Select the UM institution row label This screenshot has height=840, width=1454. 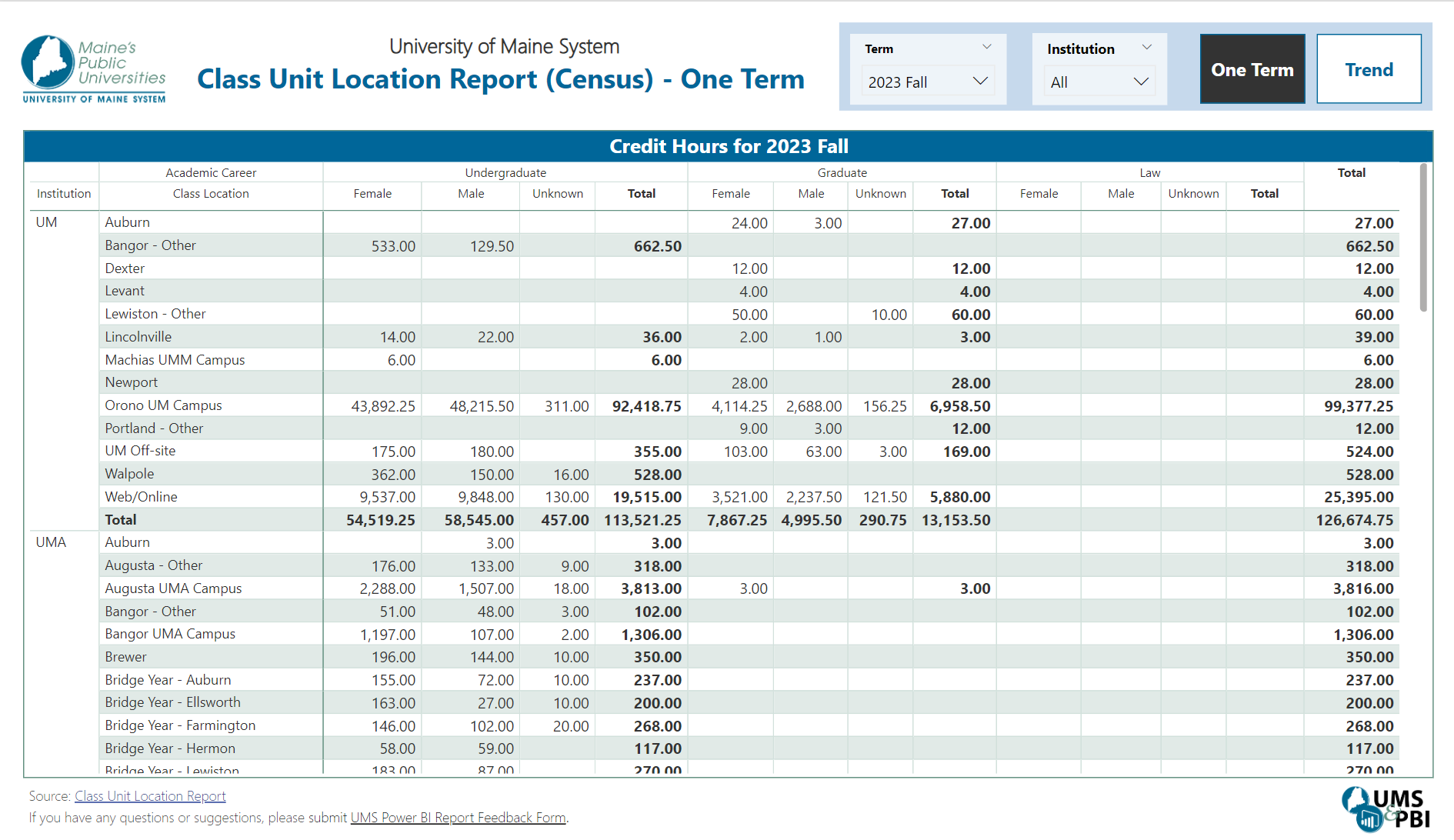[x=47, y=222]
